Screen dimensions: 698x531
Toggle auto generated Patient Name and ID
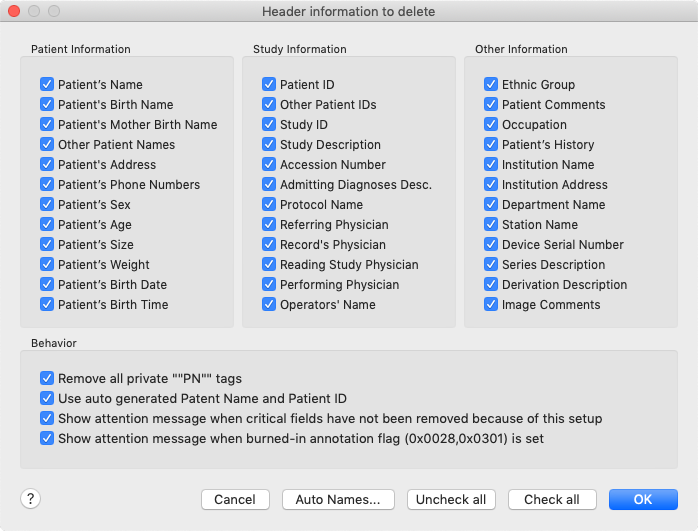pyautogui.click(x=47, y=399)
